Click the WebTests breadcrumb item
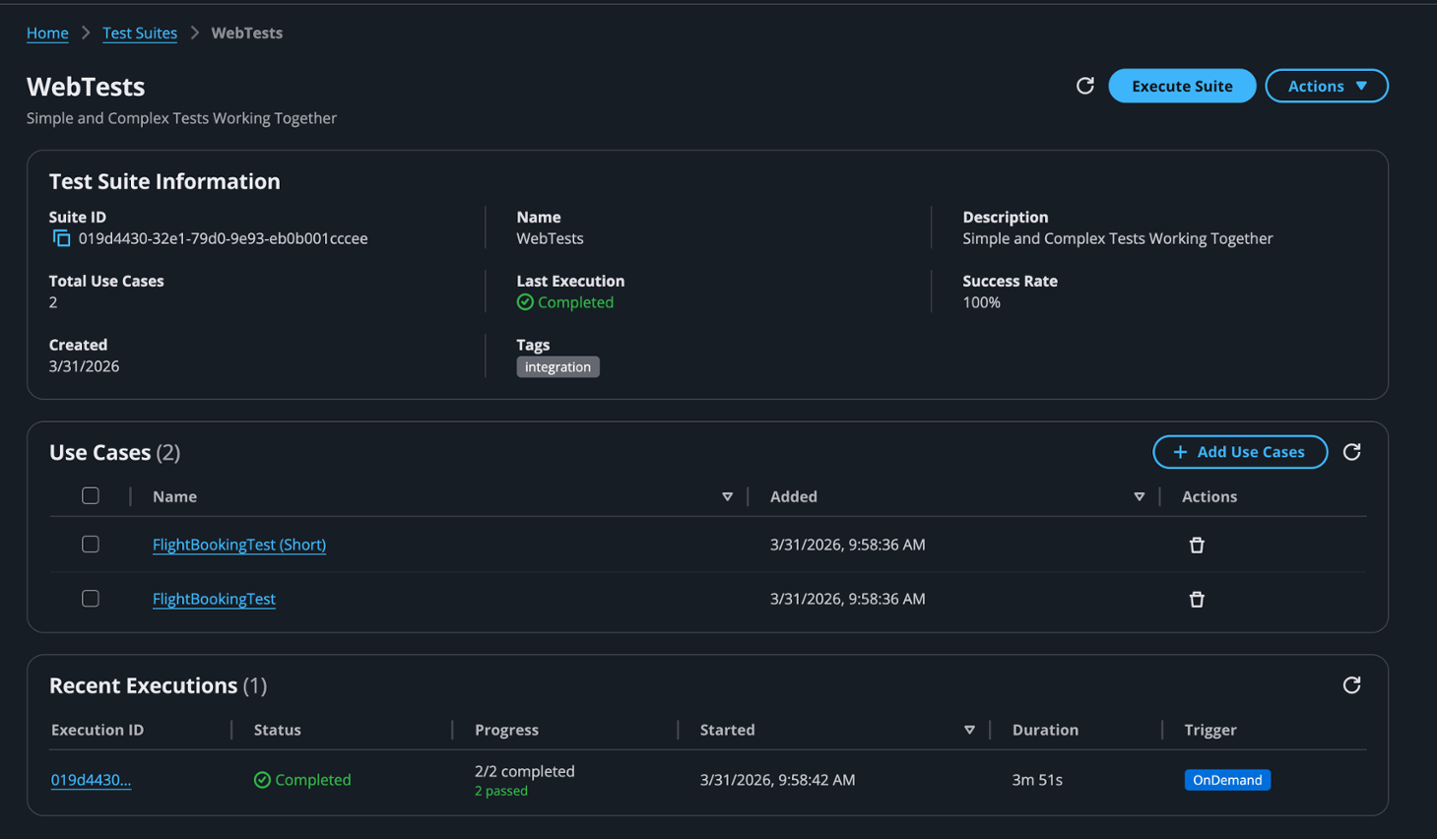Screen dimensions: 1437x839 pos(247,33)
